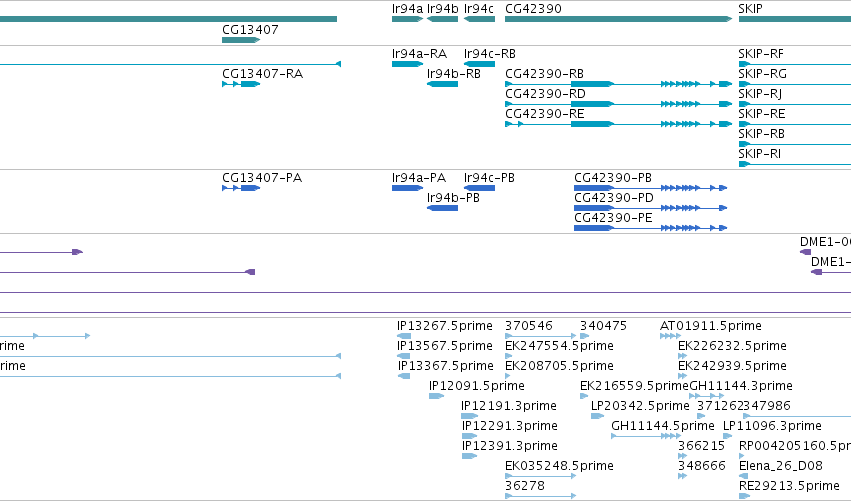
Task: Click the CG42390-PD protein feature
Action: point(650,208)
